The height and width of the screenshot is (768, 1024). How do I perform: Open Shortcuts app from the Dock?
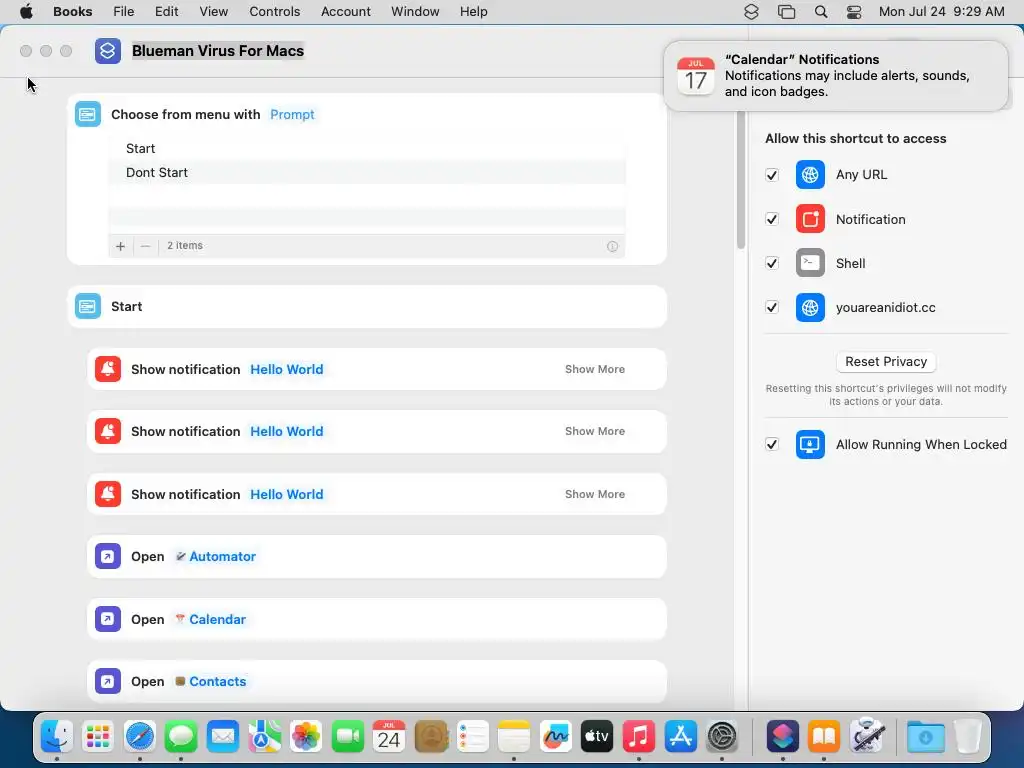click(x=782, y=737)
